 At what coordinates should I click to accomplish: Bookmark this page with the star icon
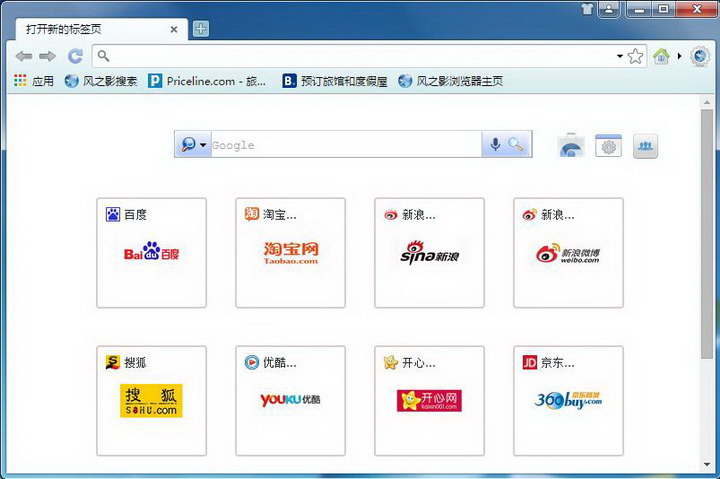636,56
